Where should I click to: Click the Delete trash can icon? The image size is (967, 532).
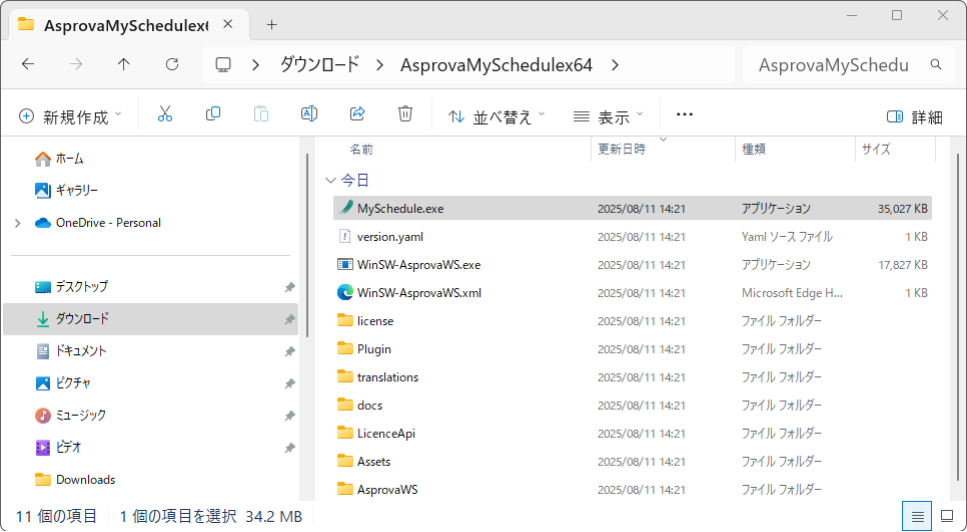(x=405, y=115)
